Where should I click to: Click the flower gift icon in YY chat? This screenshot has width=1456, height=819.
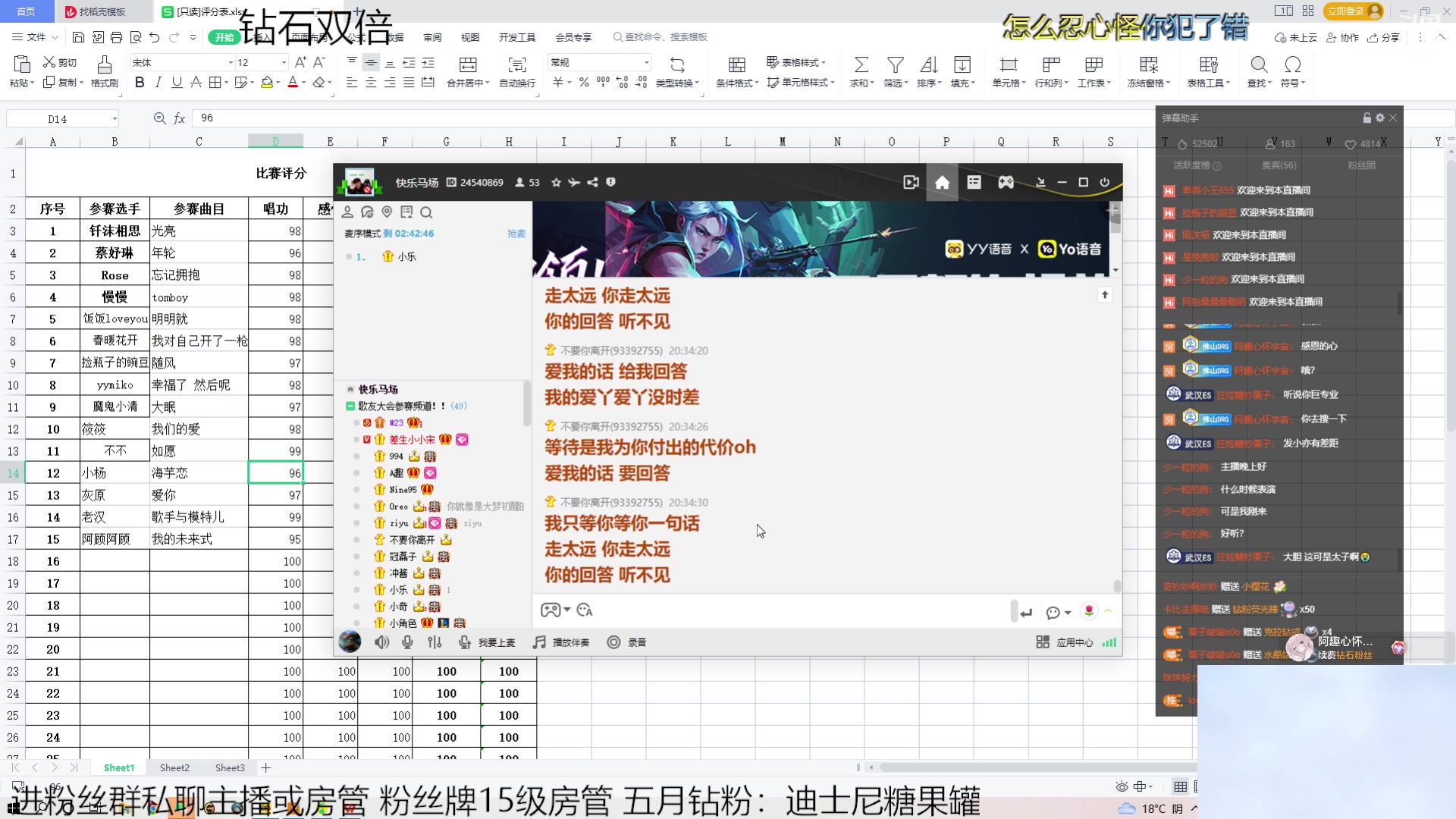1089,610
